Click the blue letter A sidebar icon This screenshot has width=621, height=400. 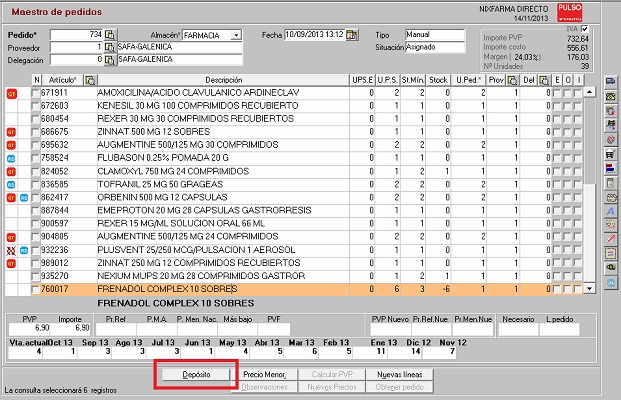[610, 211]
